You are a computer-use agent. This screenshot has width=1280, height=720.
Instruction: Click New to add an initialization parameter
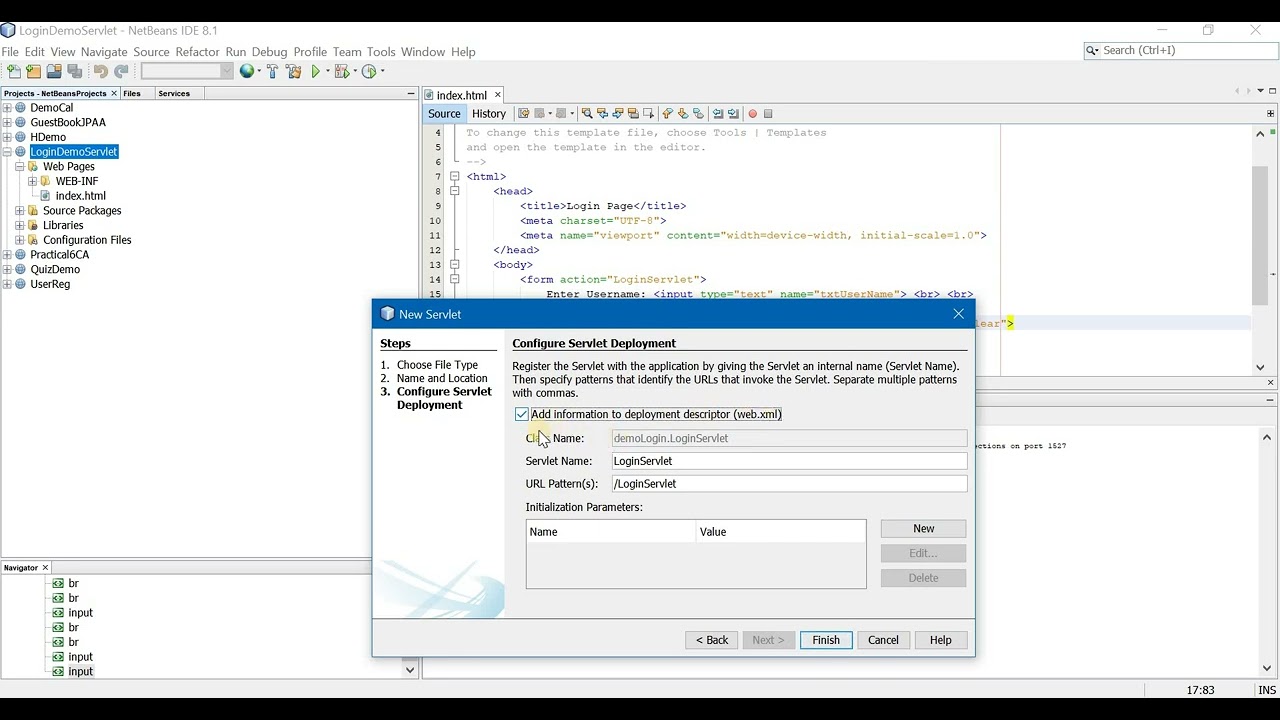[924, 529]
